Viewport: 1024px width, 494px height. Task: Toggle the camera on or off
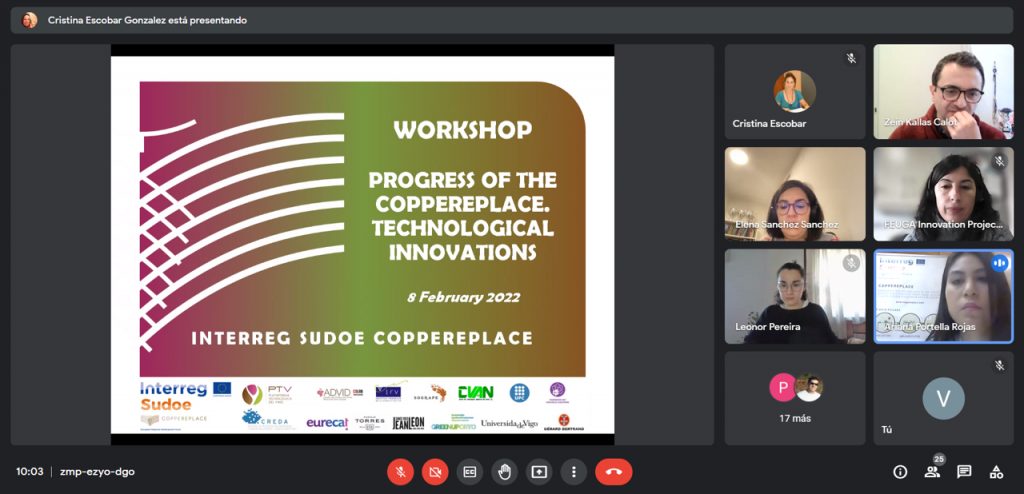point(434,472)
